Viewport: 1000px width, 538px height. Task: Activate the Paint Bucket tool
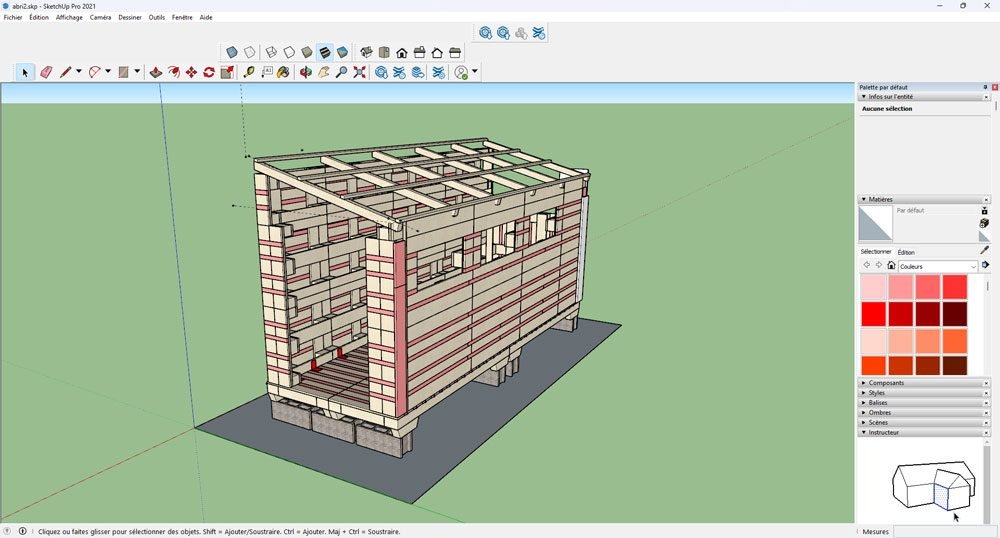pos(283,73)
